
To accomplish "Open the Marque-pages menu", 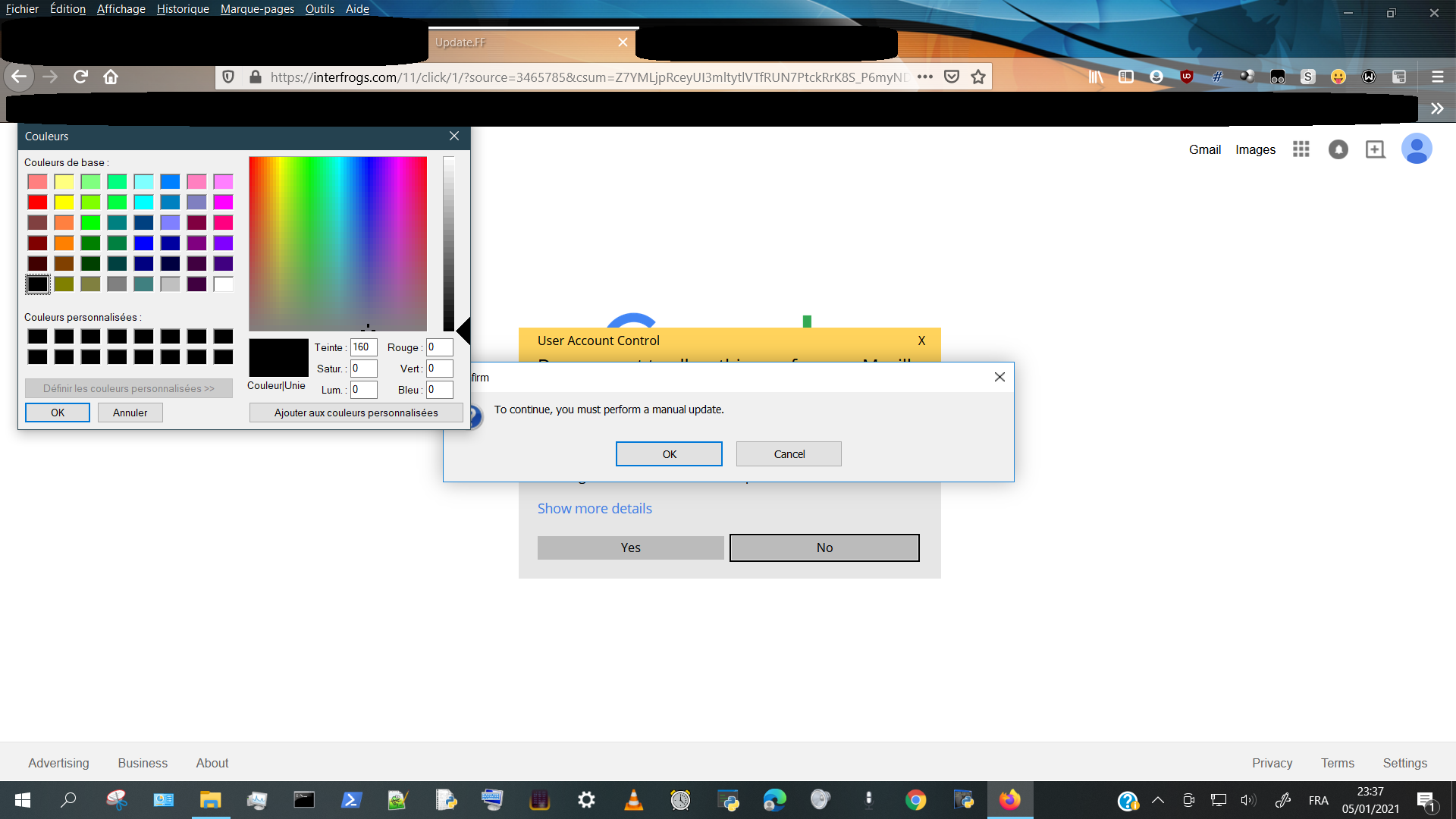I will 257,9.
